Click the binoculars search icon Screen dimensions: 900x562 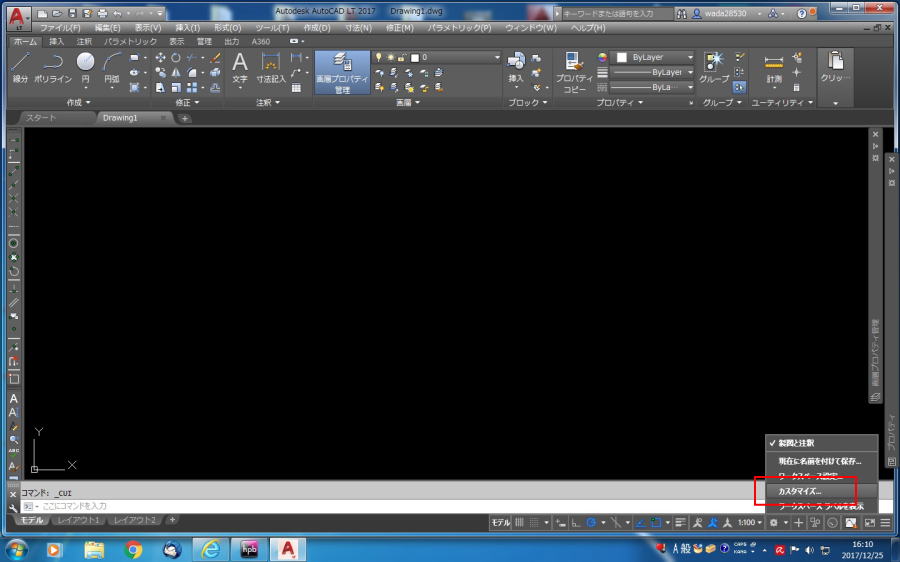681,13
